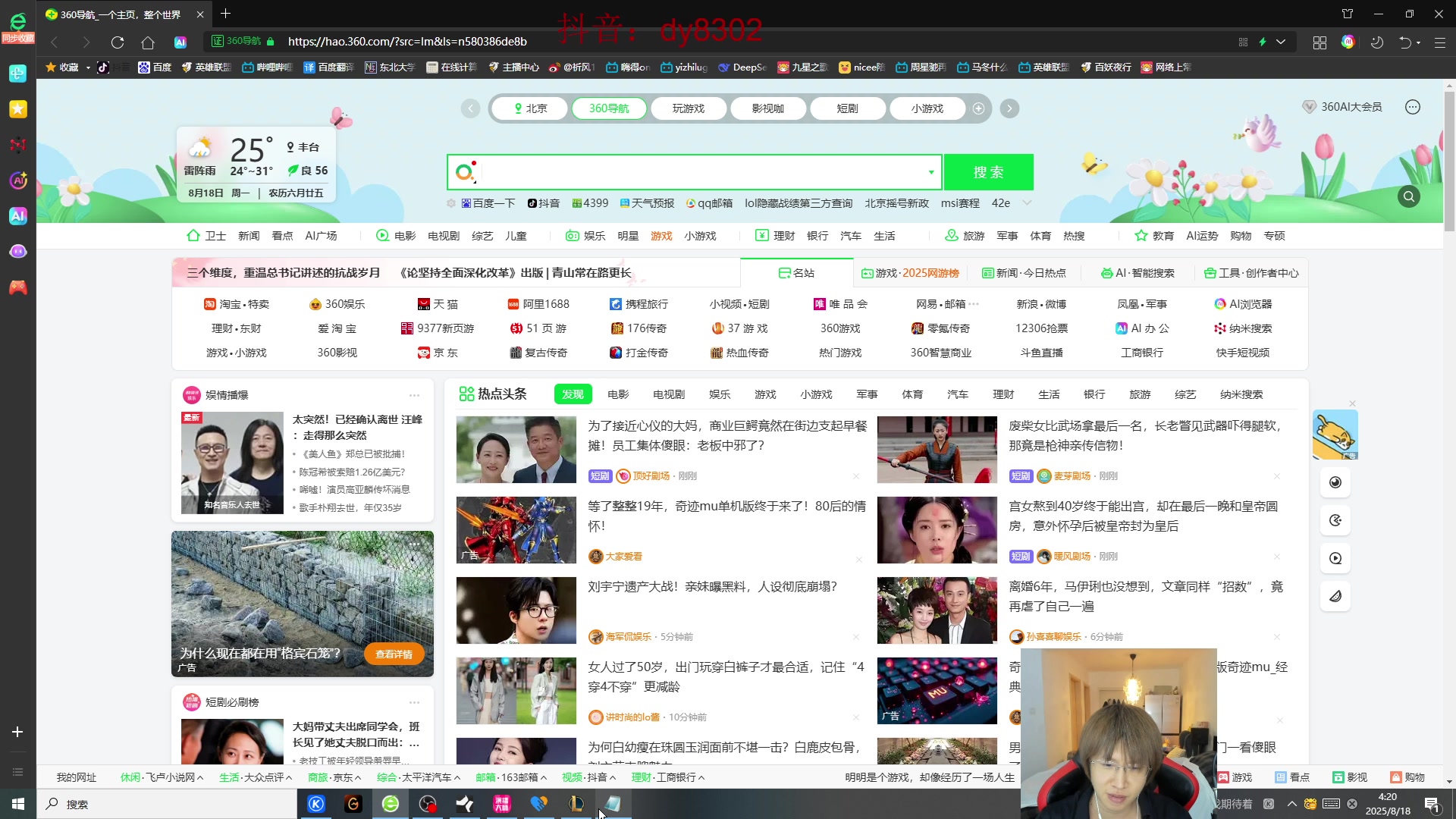This screenshot has height=819, width=1456.
Task: Open the 娱情播爆 panel more options dots
Action: (x=414, y=395)
